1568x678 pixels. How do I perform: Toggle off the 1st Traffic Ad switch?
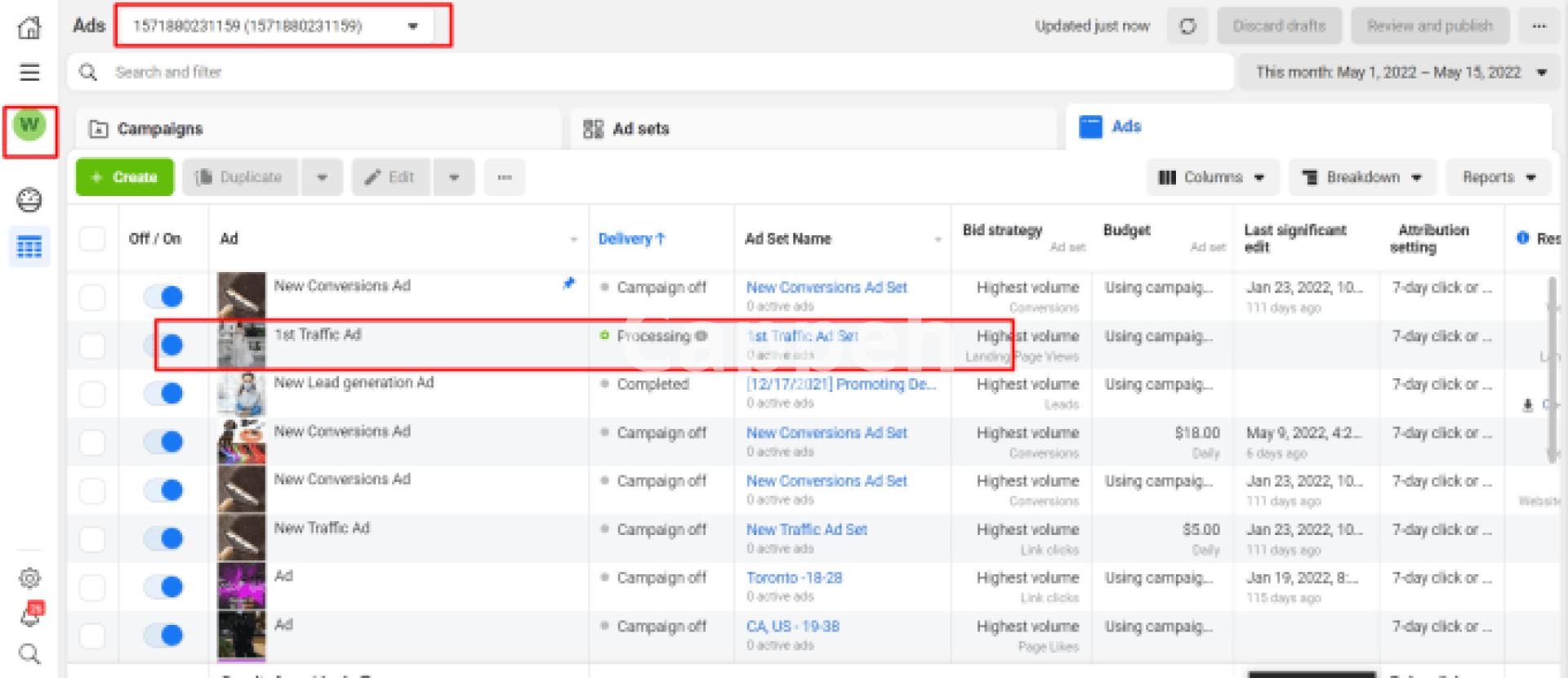[164, 345]
